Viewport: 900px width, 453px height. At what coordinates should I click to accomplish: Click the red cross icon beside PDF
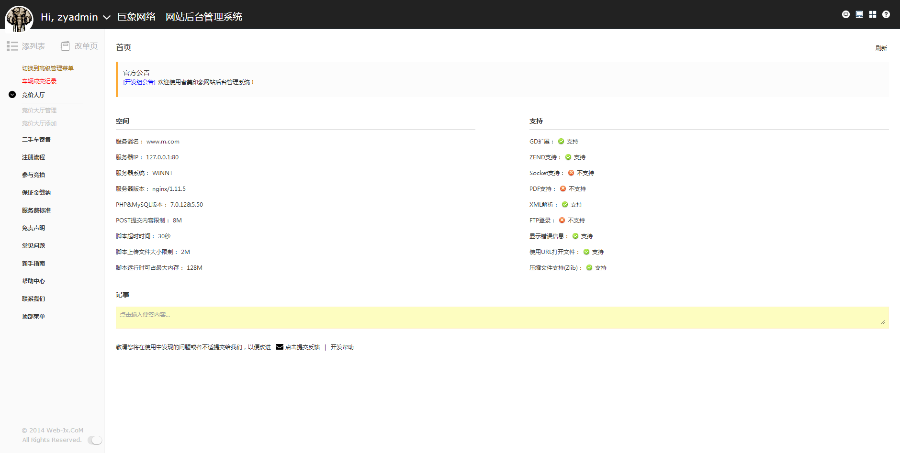coord(562,188)
